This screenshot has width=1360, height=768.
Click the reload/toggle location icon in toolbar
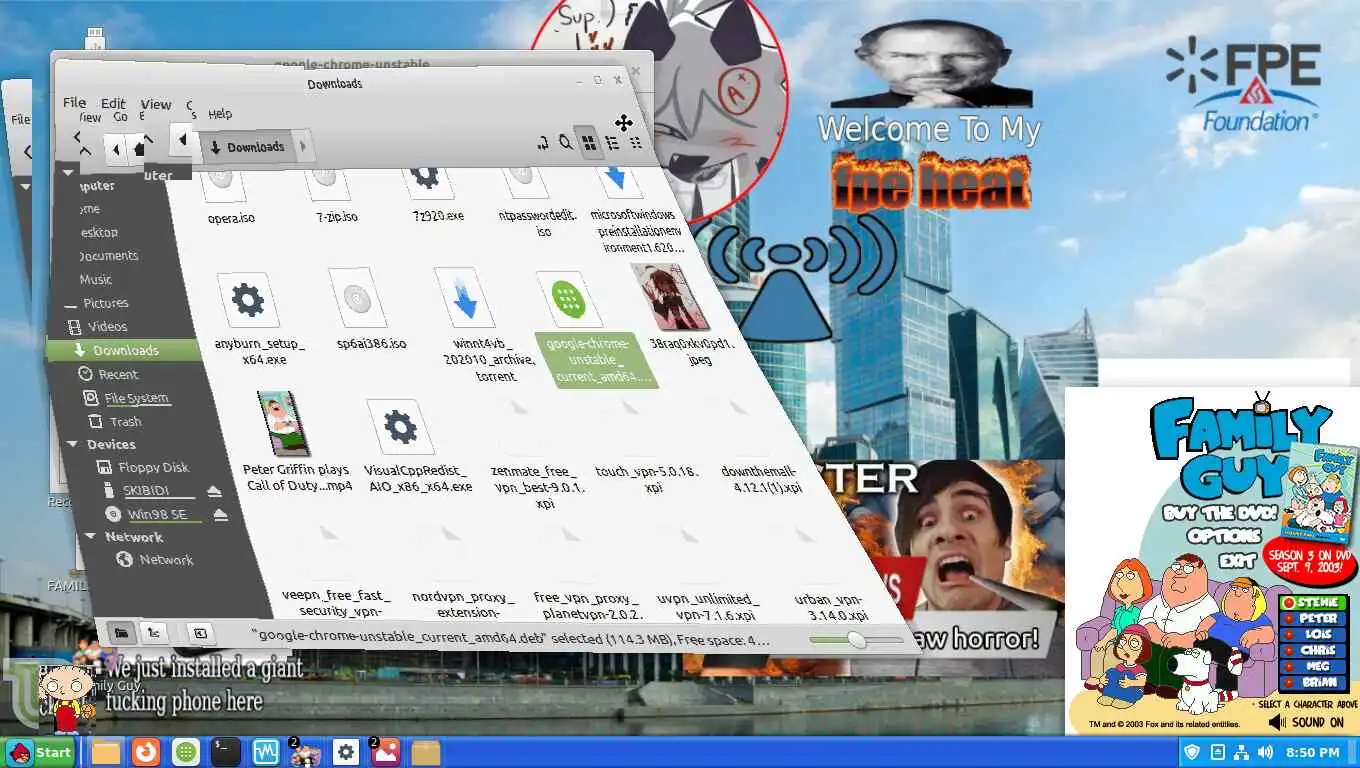click(x=543, y=143)
